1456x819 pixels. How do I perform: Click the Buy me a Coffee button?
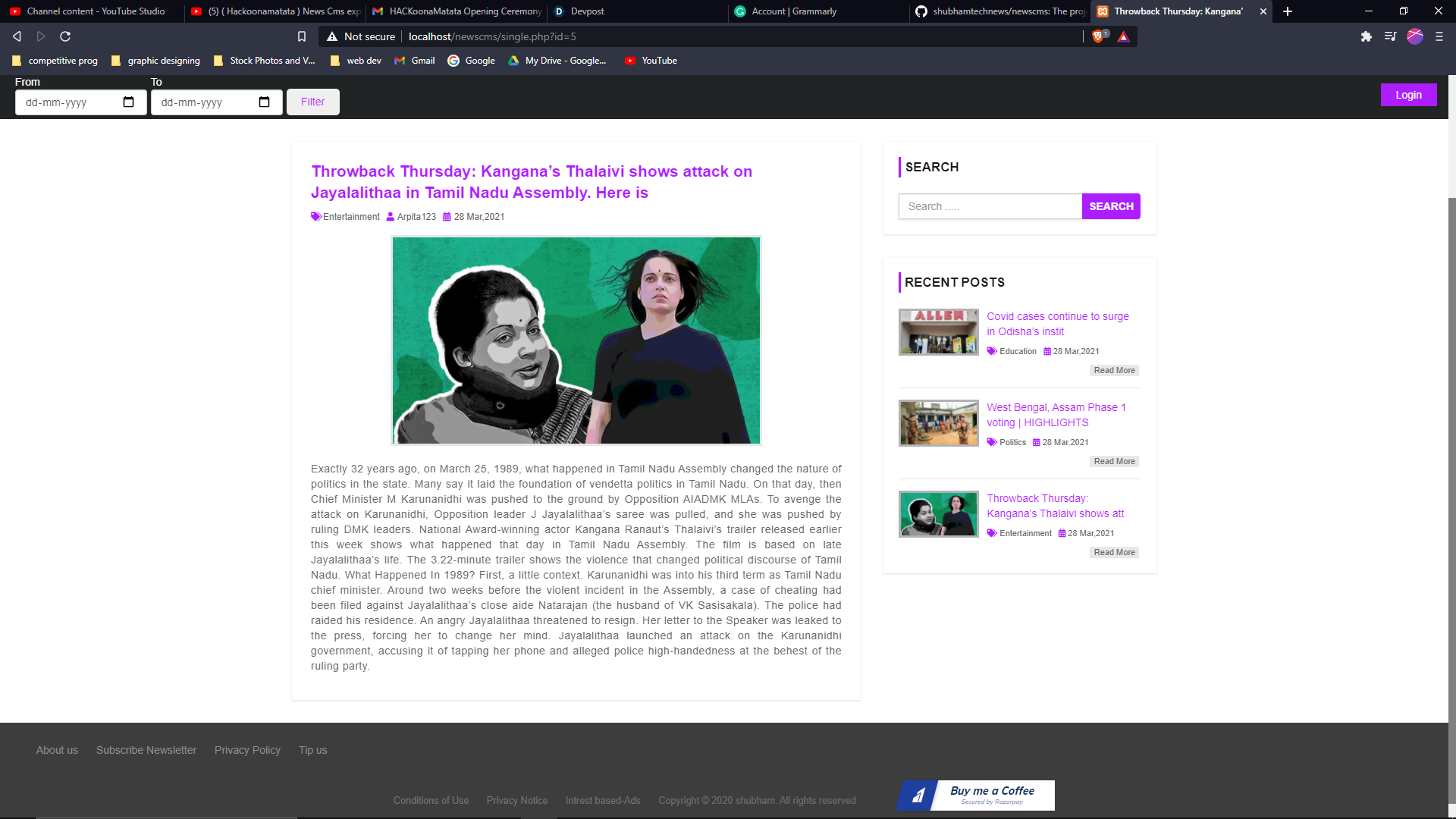[x=977, y=795]
